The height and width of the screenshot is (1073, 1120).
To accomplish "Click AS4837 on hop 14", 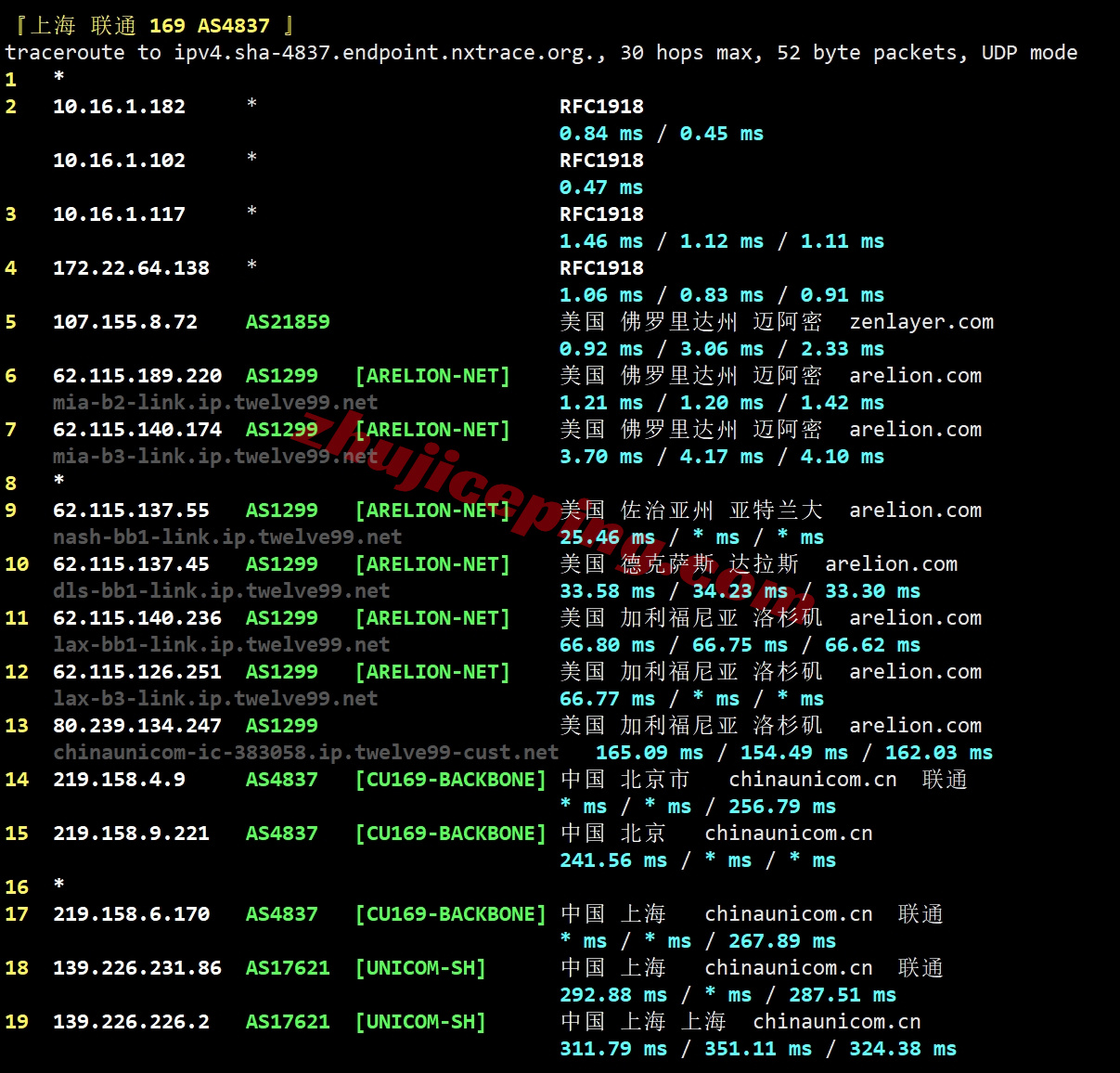I will 282,780.
